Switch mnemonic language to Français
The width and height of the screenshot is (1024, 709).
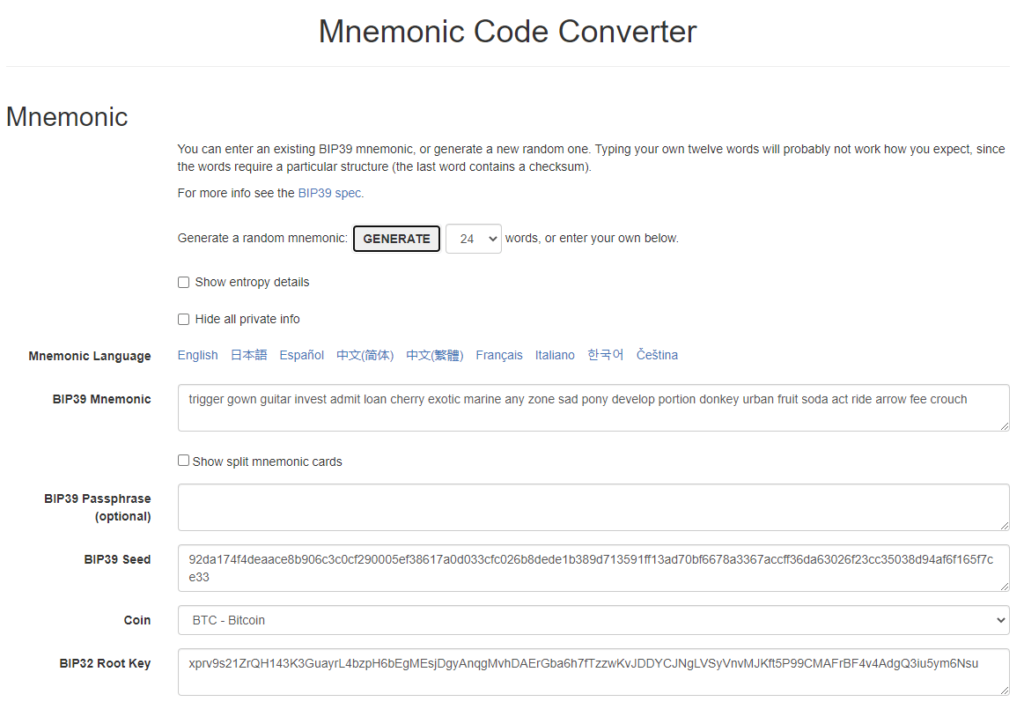pyautogui.click(x=499, y=355)
